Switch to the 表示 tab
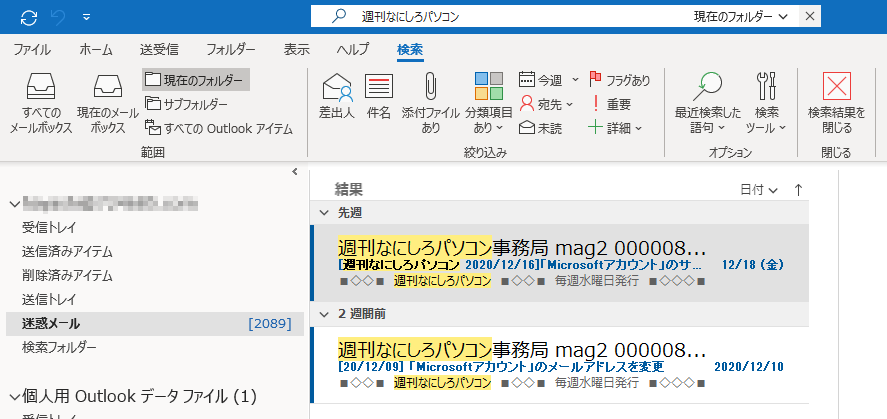887x419 pixels. tap(296, 50)
